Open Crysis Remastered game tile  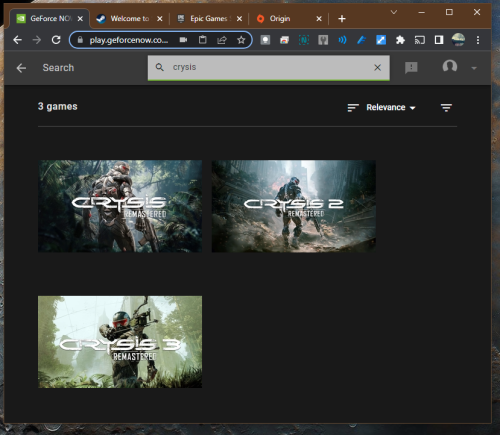[x=120, y=206]
